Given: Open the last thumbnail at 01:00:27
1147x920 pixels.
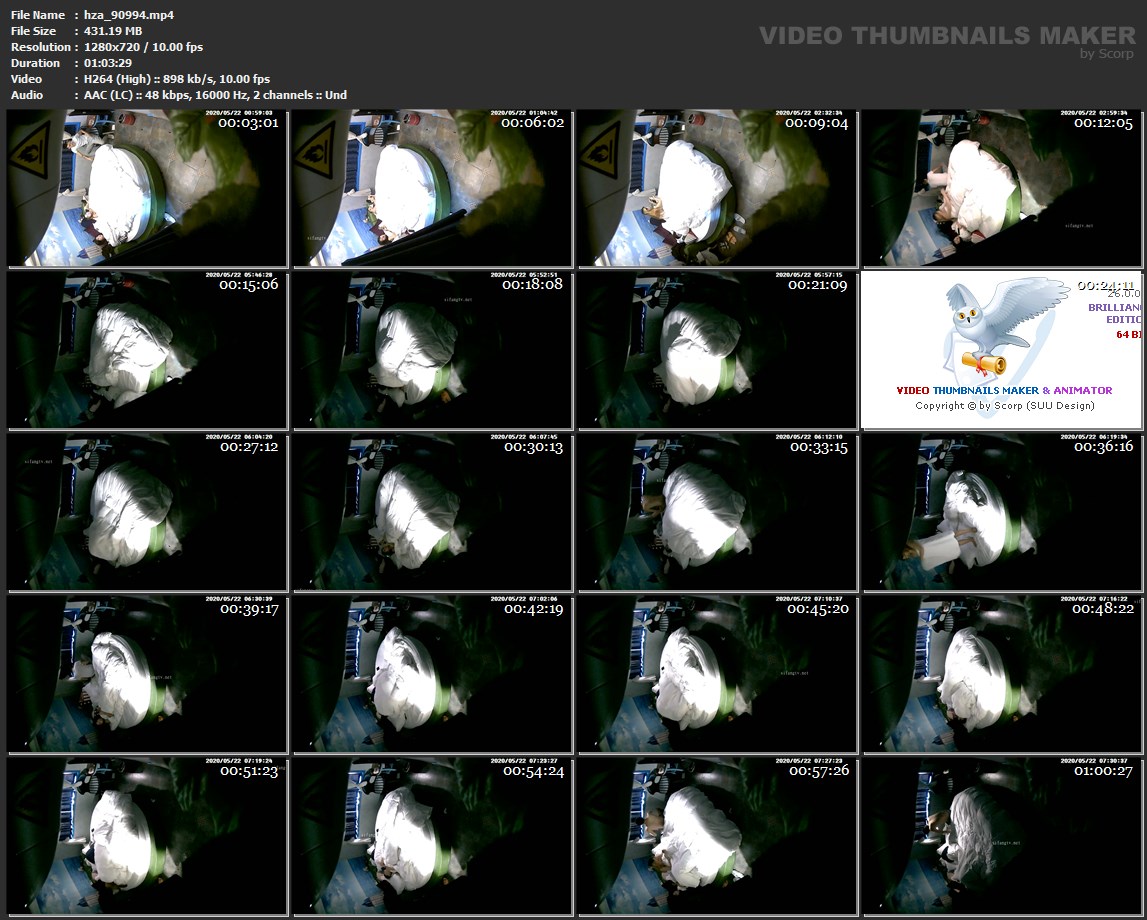Looking at the screenshot, I should (x=1002, y=836).
